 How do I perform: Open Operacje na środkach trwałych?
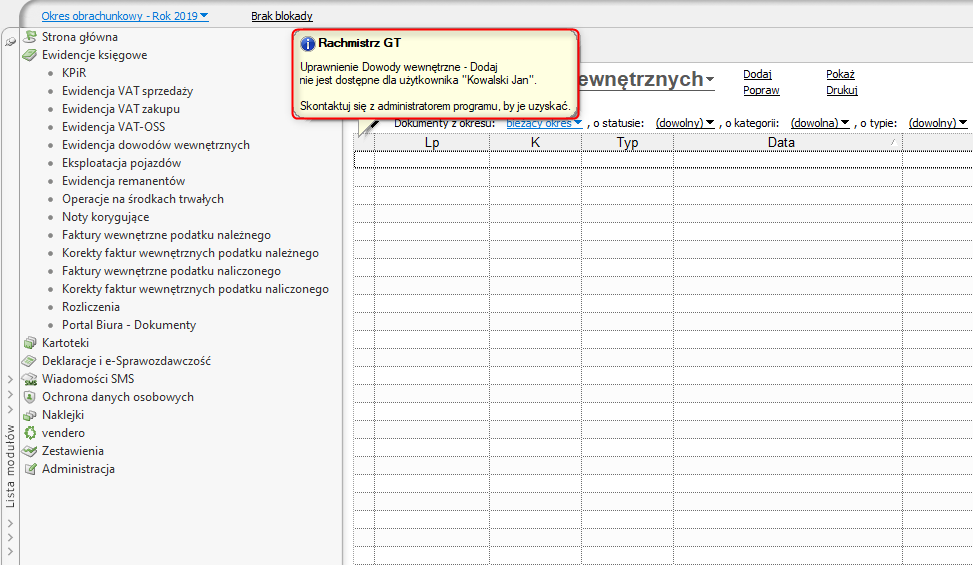click(143, 198)
